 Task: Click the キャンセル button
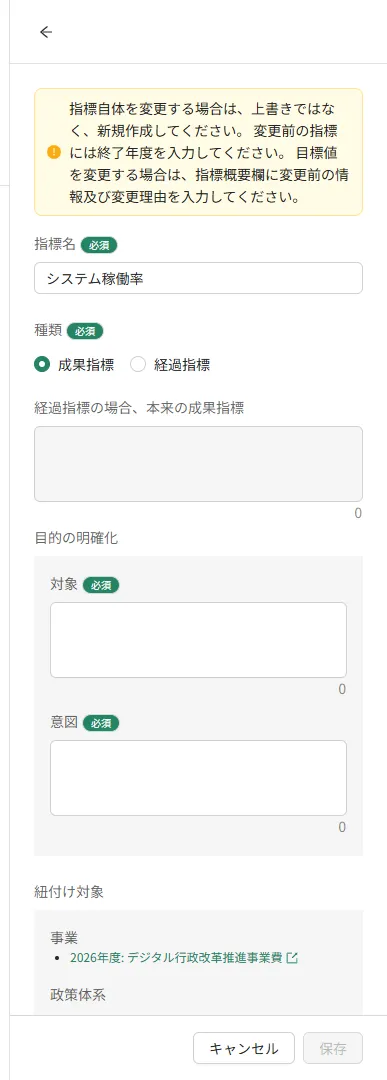244,1048
